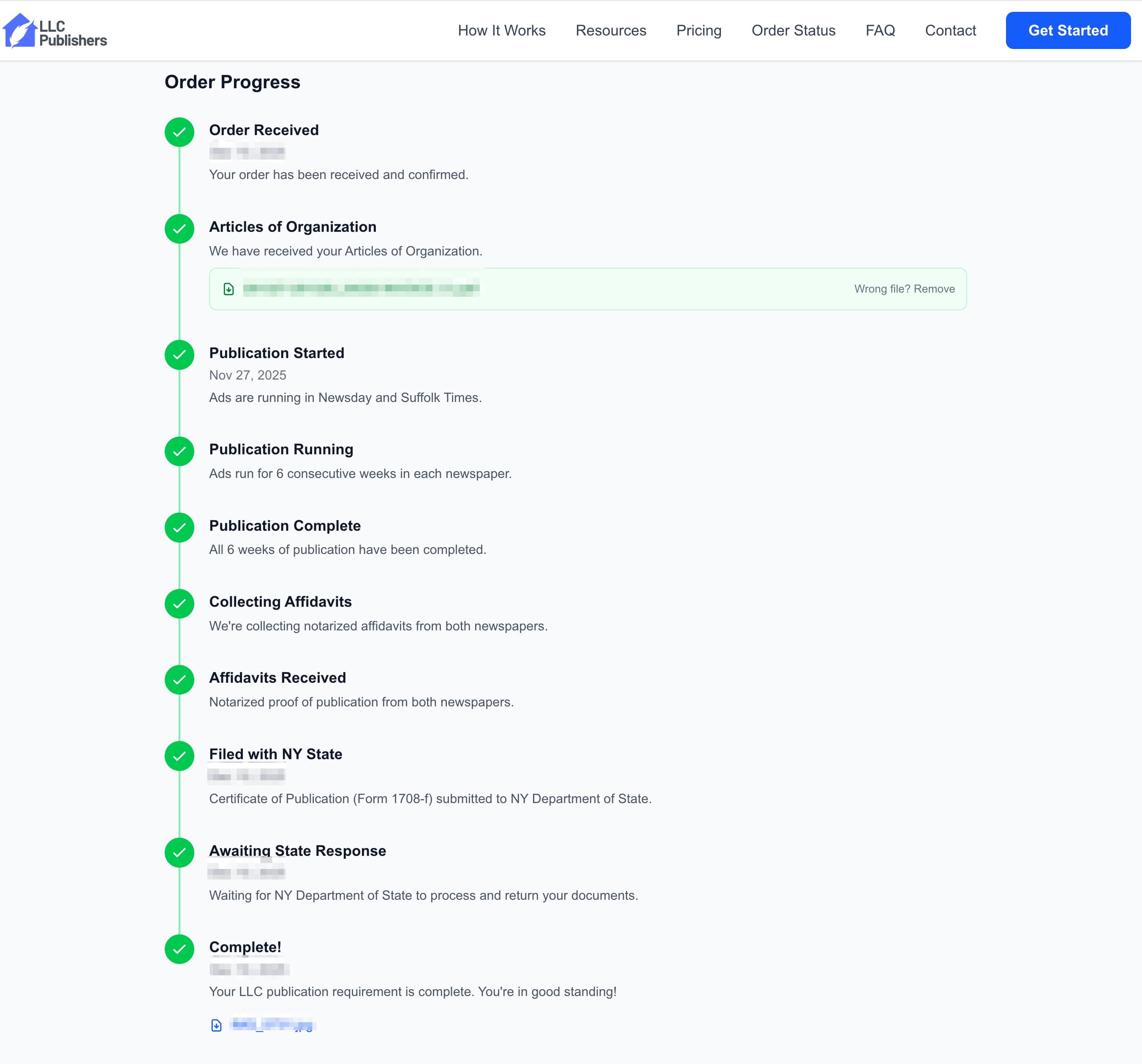Click the checkmark icon for Affidavits Received
1142x1064 pixels.
(x=179, y=680)
